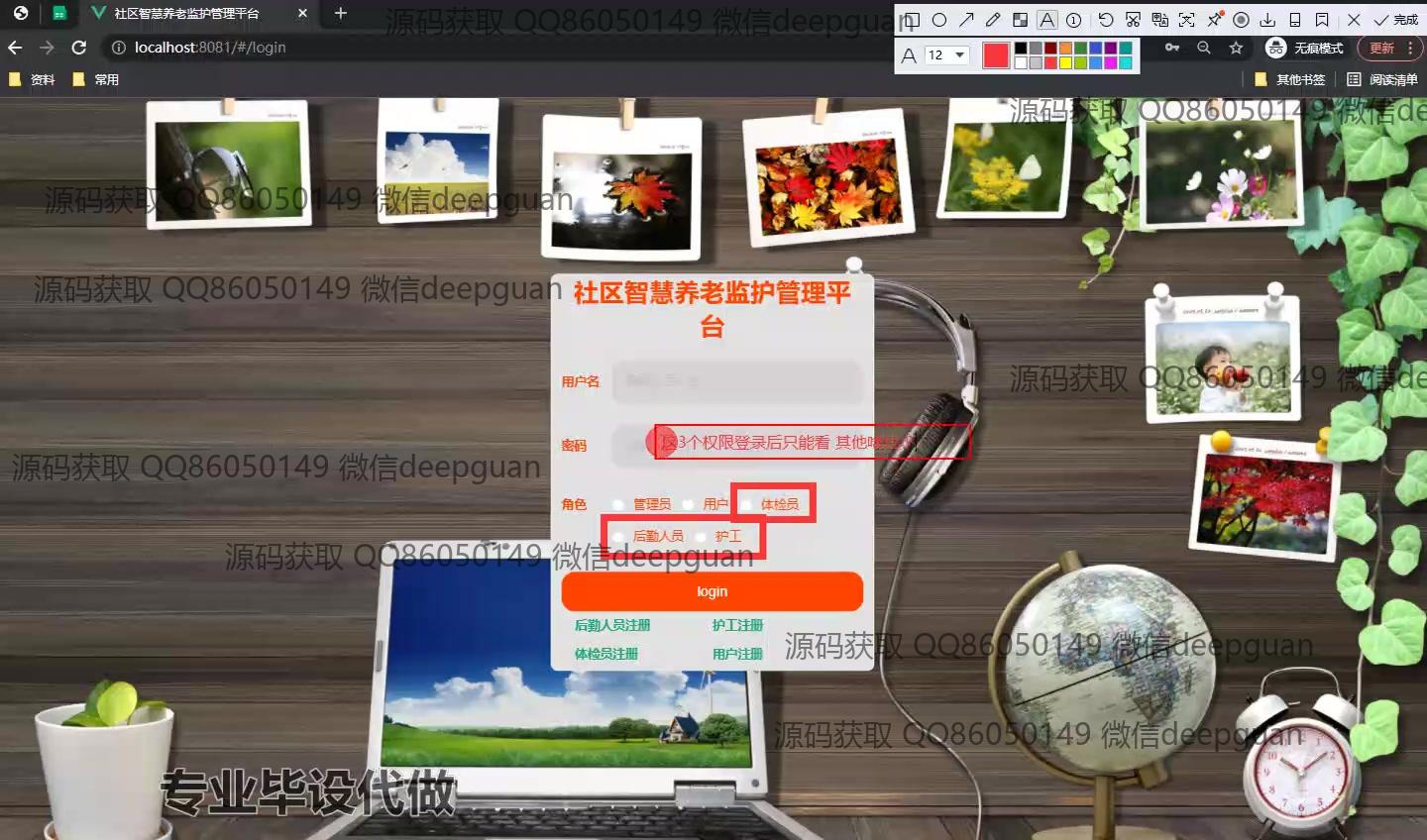This screenshot has height=840, width=1427.
Task: Click the zoom magnifier icon in address bar
Action: [x=1204, y=48]
